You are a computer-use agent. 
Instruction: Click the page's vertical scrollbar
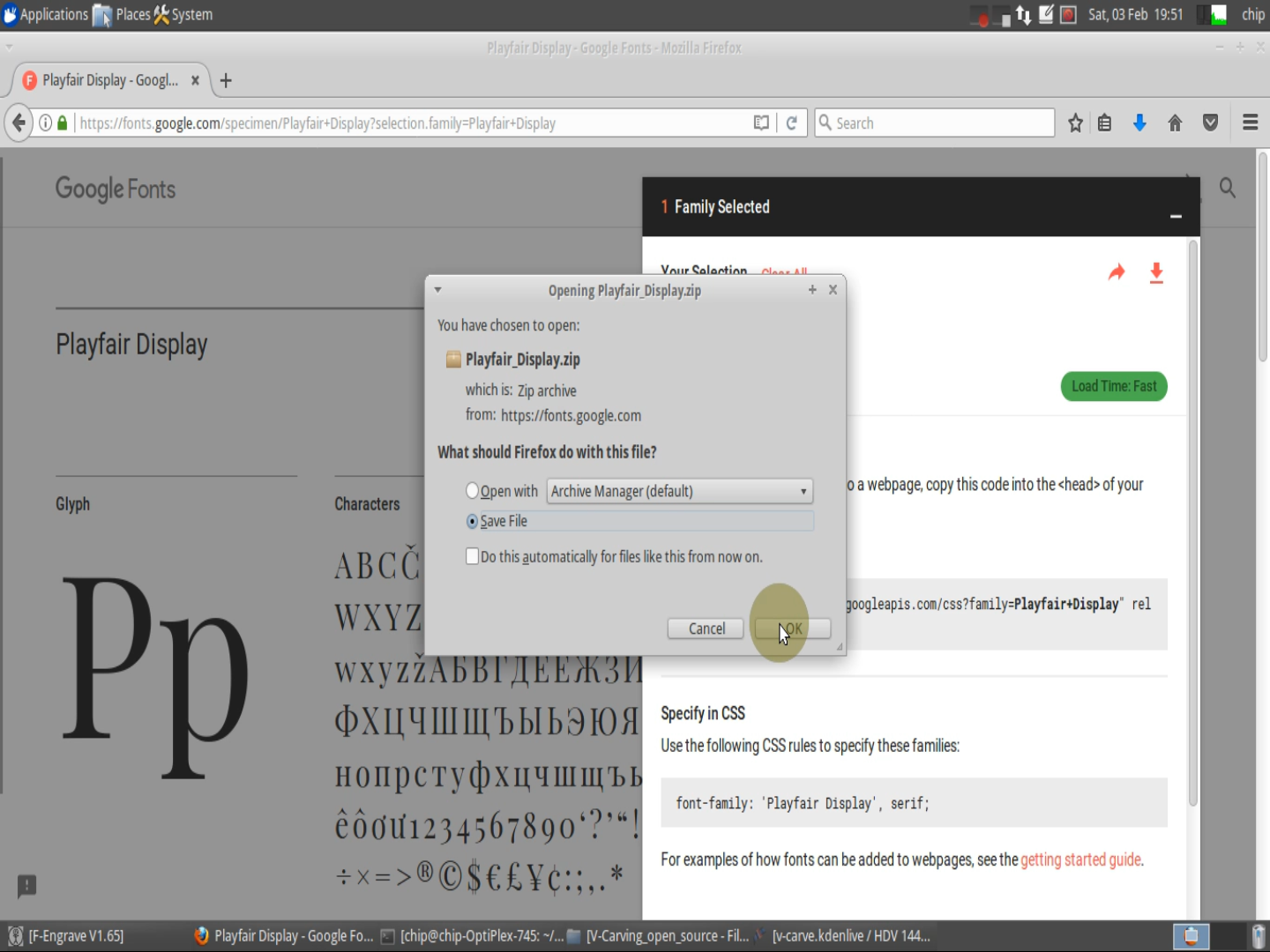(1263, 256)
